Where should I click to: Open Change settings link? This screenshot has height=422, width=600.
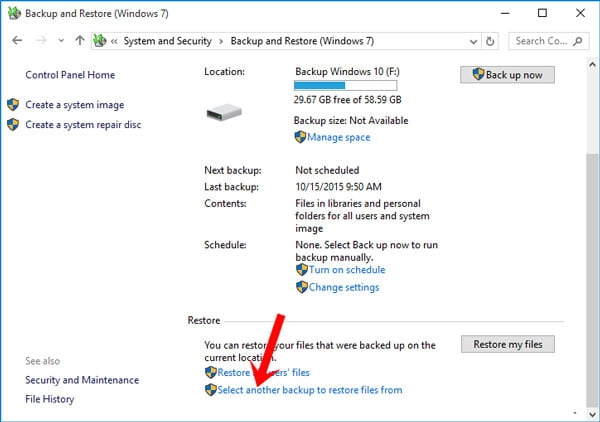pos(344,287)
